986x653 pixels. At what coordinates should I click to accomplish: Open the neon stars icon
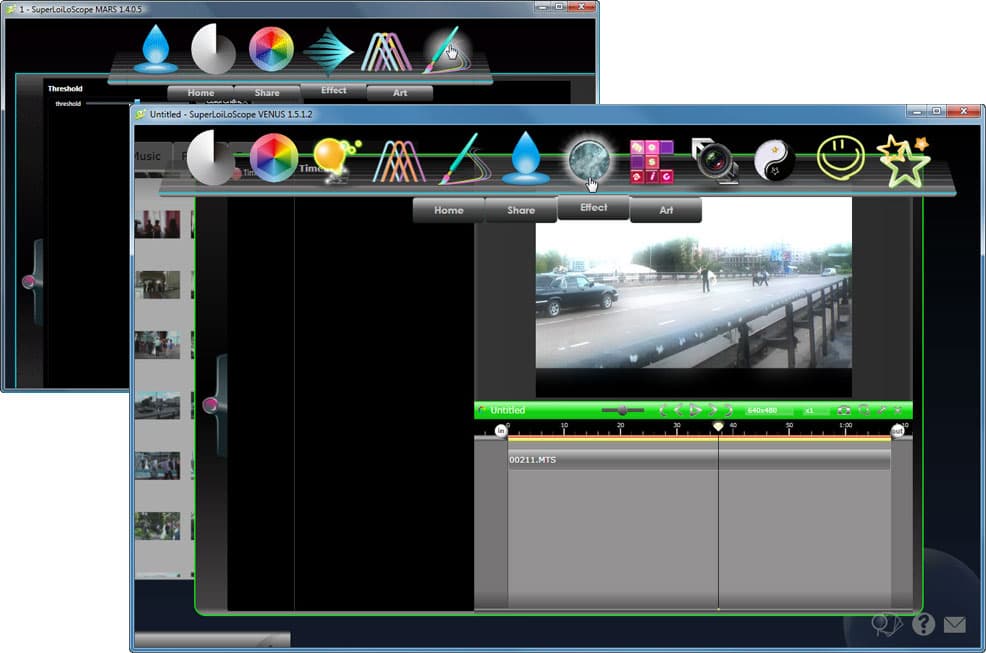click(x=904, y=161)
